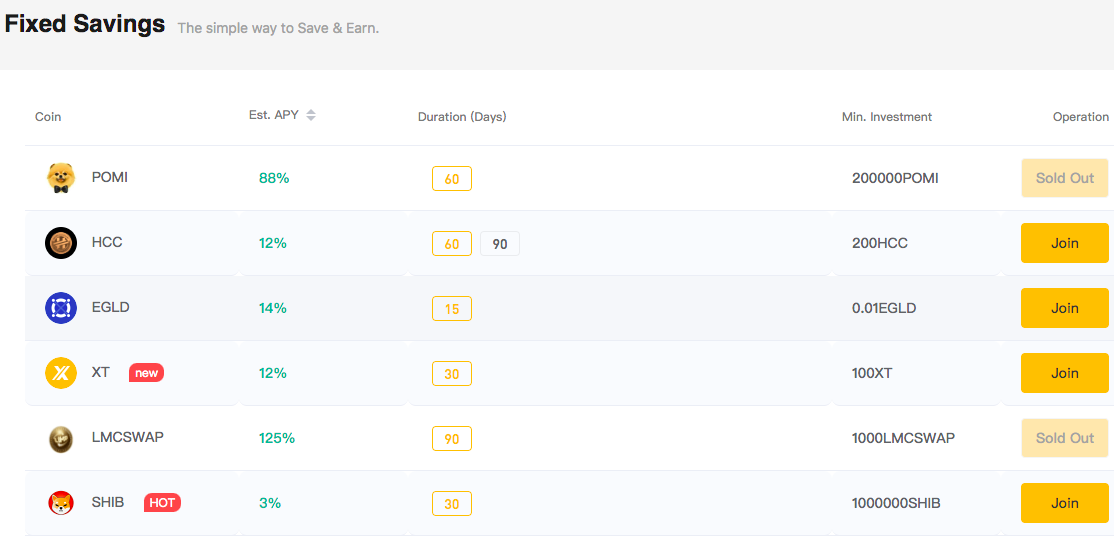Click XT's 12% APY value

273,373
